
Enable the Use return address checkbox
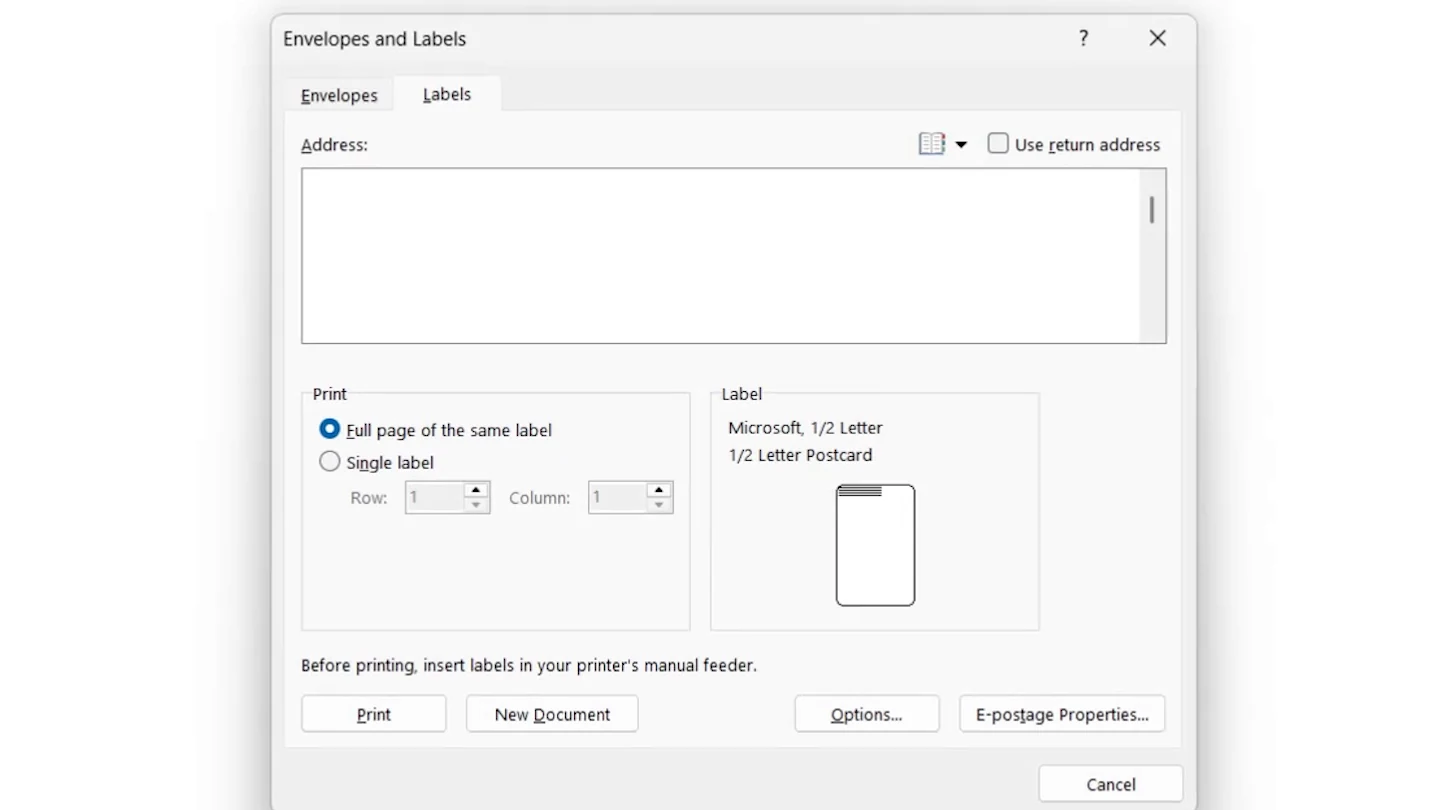coord(998,143)
